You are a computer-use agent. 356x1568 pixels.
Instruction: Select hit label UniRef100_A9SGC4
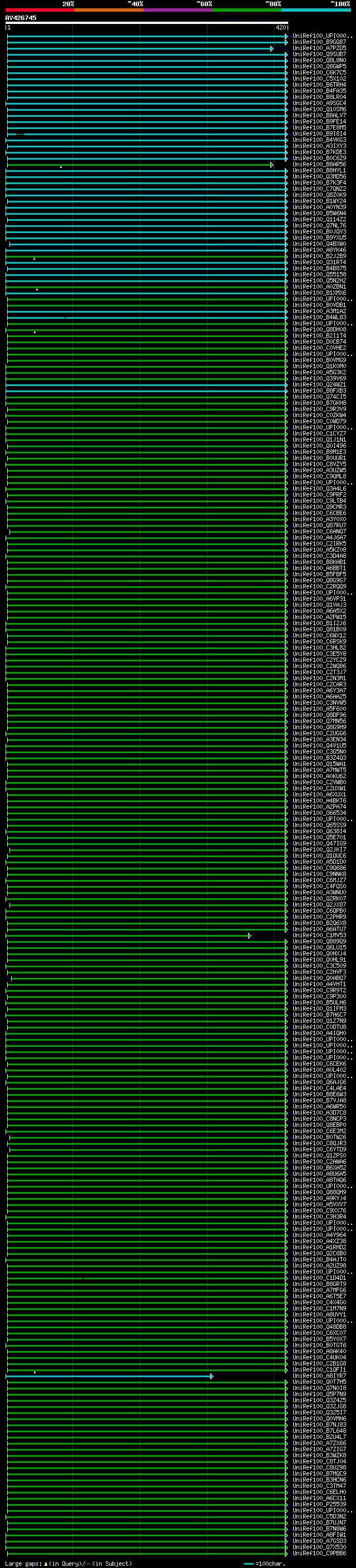pos(319,103)
